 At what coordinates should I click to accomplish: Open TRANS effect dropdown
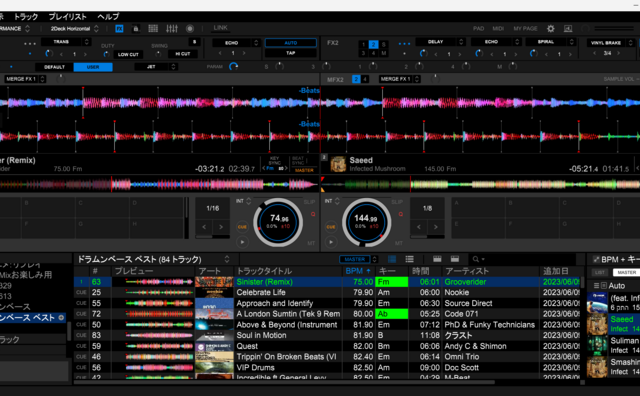66,42
